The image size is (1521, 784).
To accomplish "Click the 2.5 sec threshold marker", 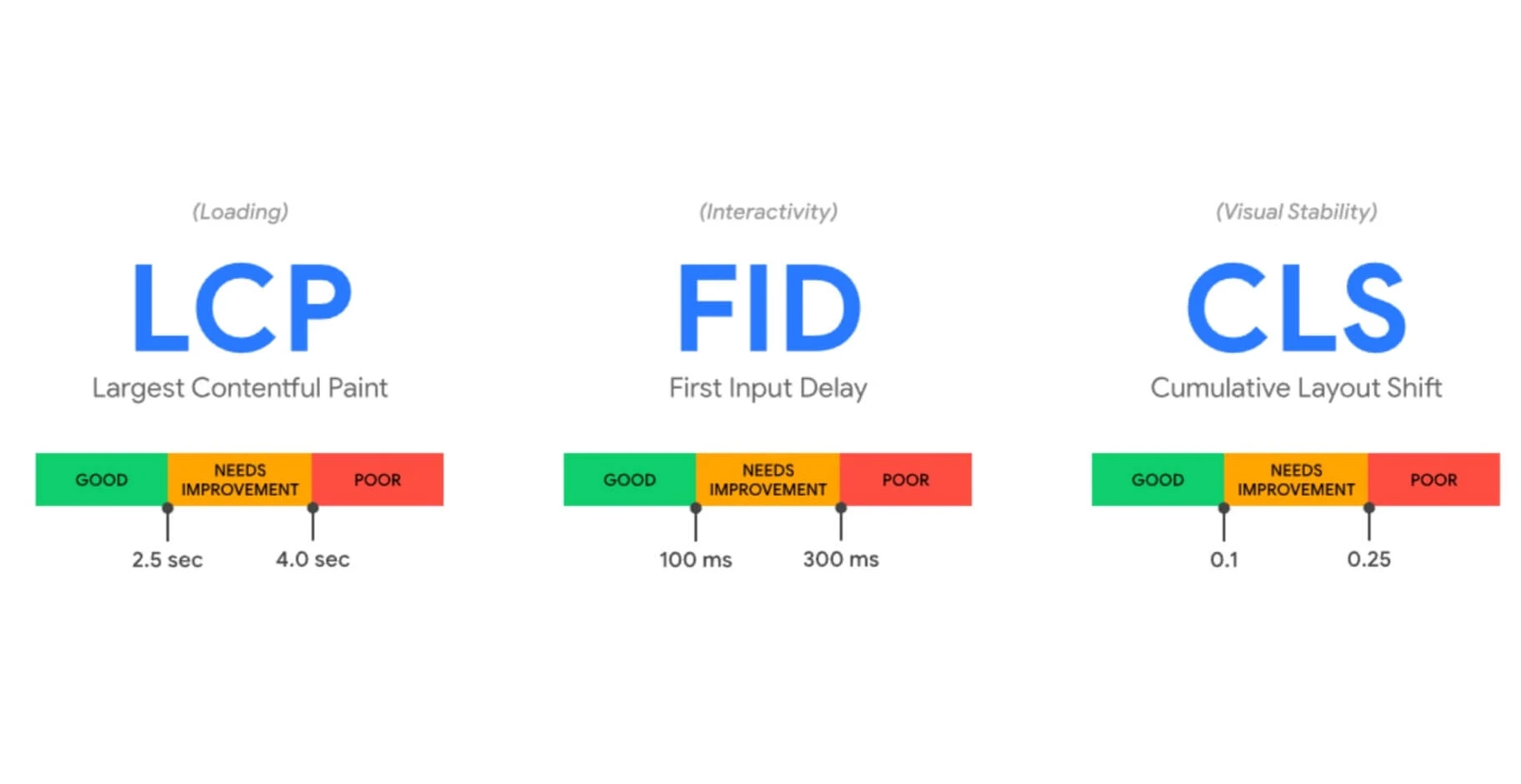I will point(168,522).
